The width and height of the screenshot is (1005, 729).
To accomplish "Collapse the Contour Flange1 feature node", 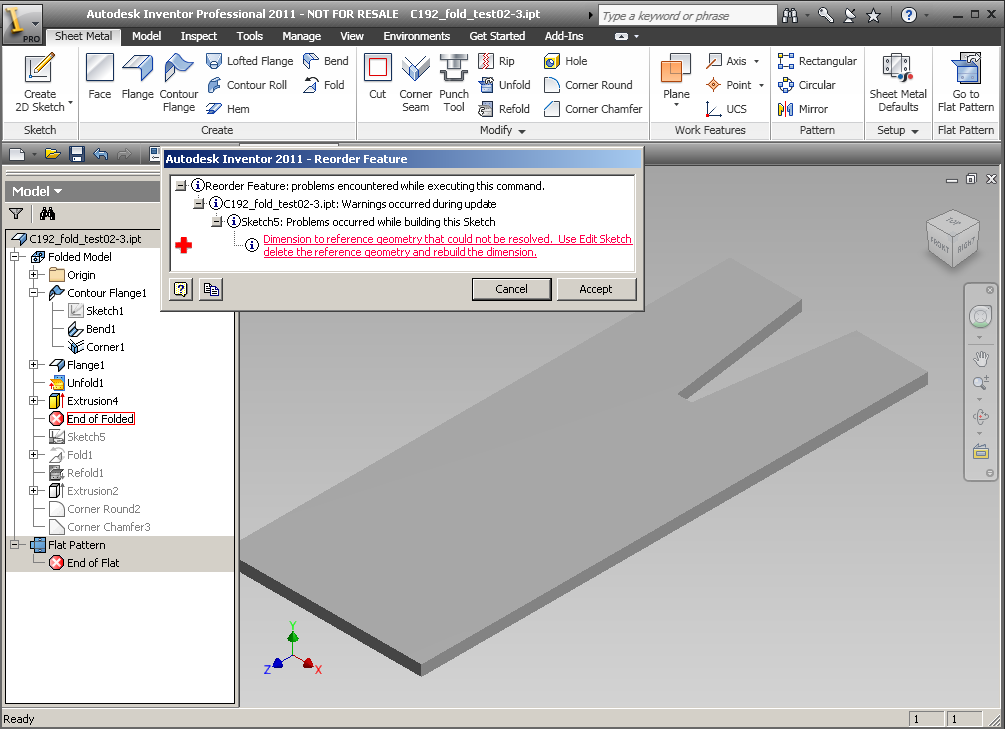I will 34,292.
